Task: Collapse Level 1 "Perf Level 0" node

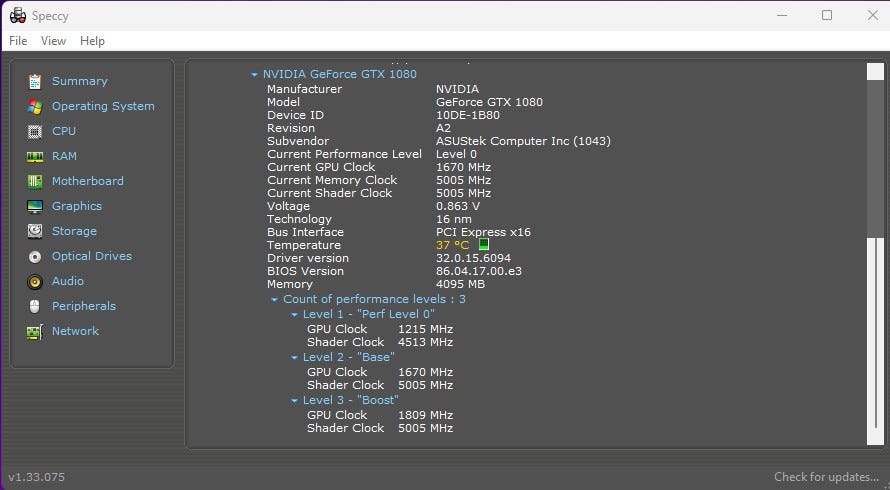Action: [294, 315]
